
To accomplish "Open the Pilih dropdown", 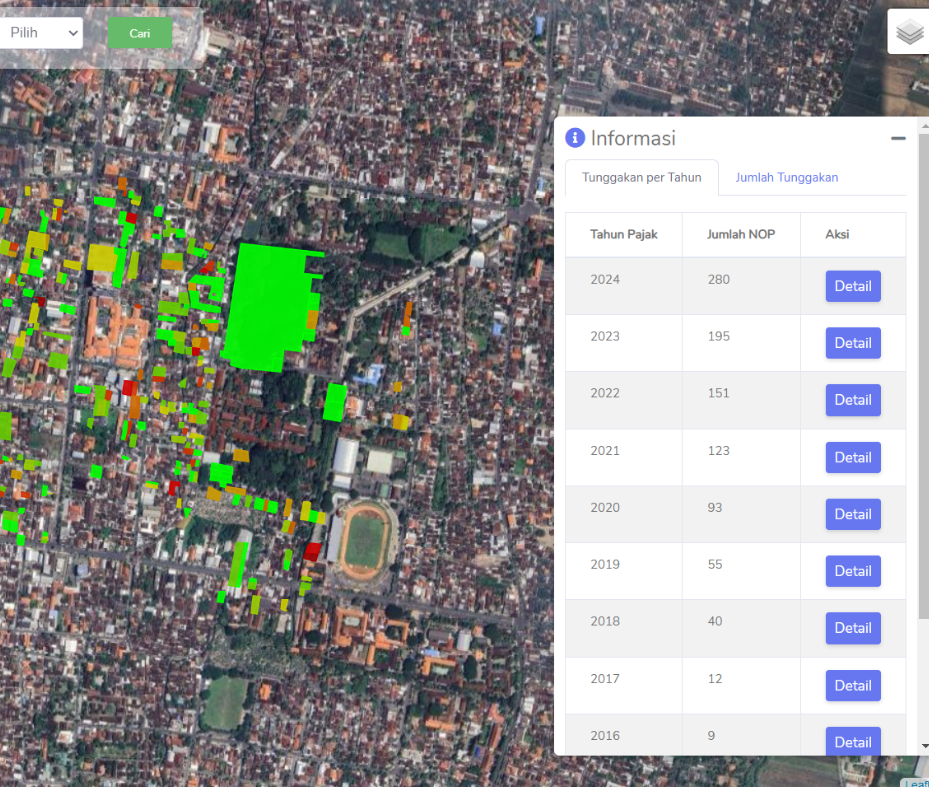I will click(41, 32).
